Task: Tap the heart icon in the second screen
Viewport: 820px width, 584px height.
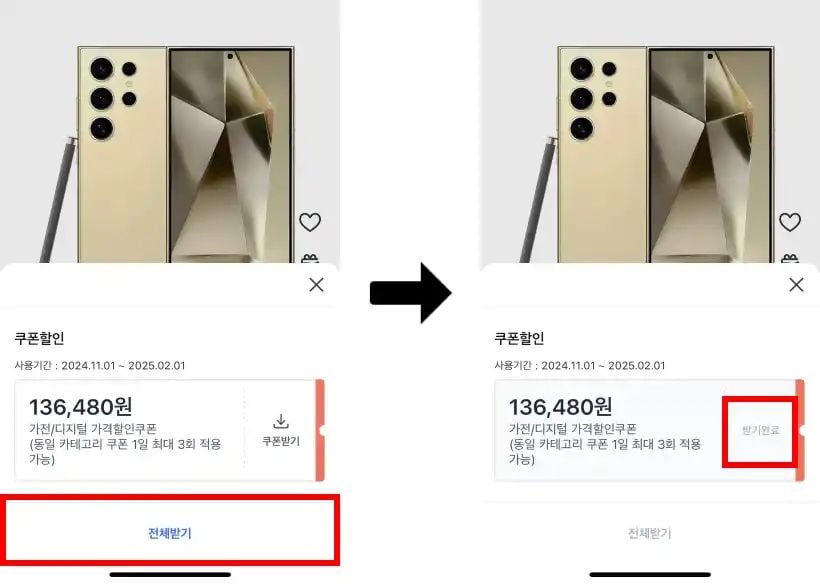Action: tap(790, 222)
